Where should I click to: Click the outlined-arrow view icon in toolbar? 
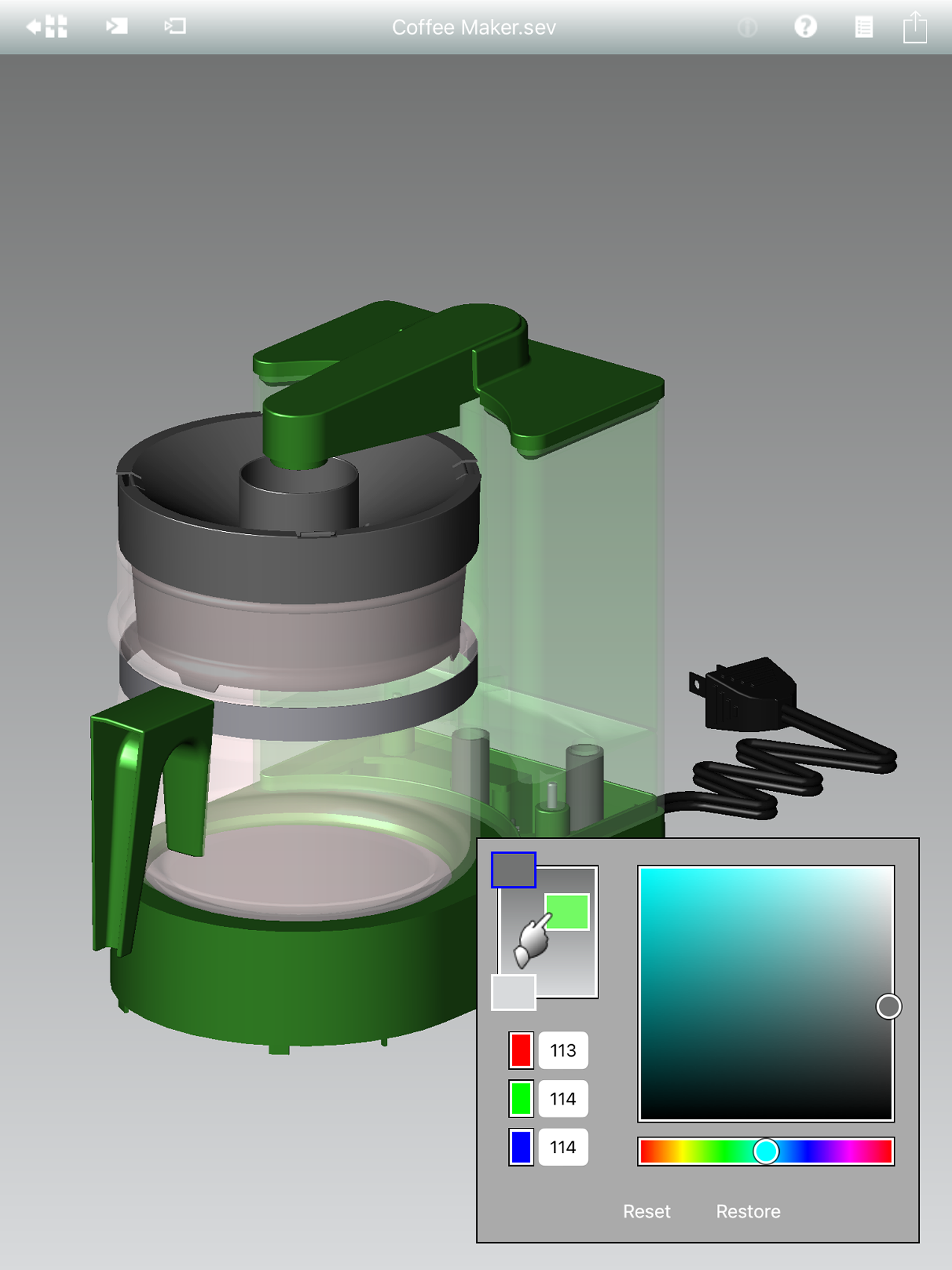(175, 26)
